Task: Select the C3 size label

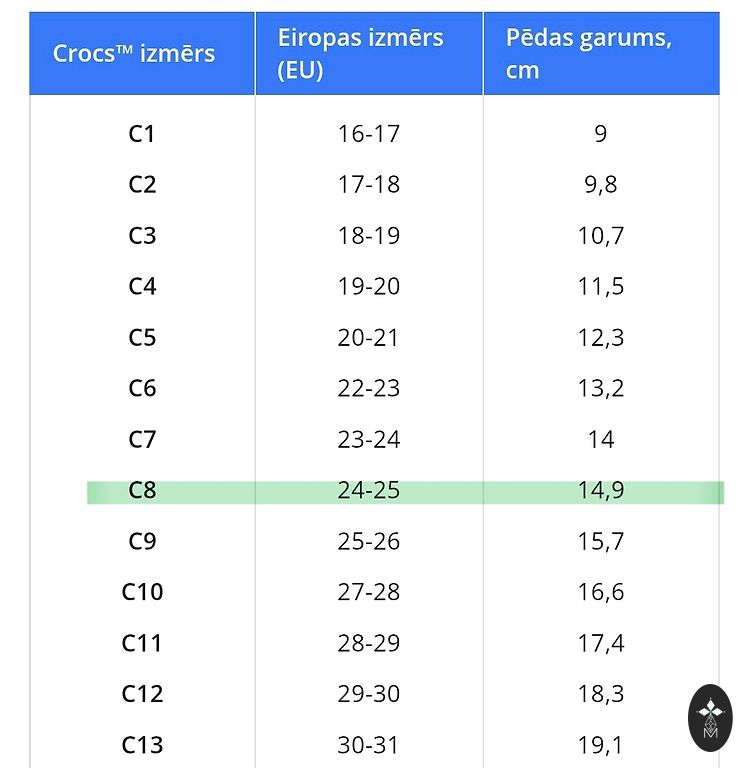Action: click(x=142, y=236)
